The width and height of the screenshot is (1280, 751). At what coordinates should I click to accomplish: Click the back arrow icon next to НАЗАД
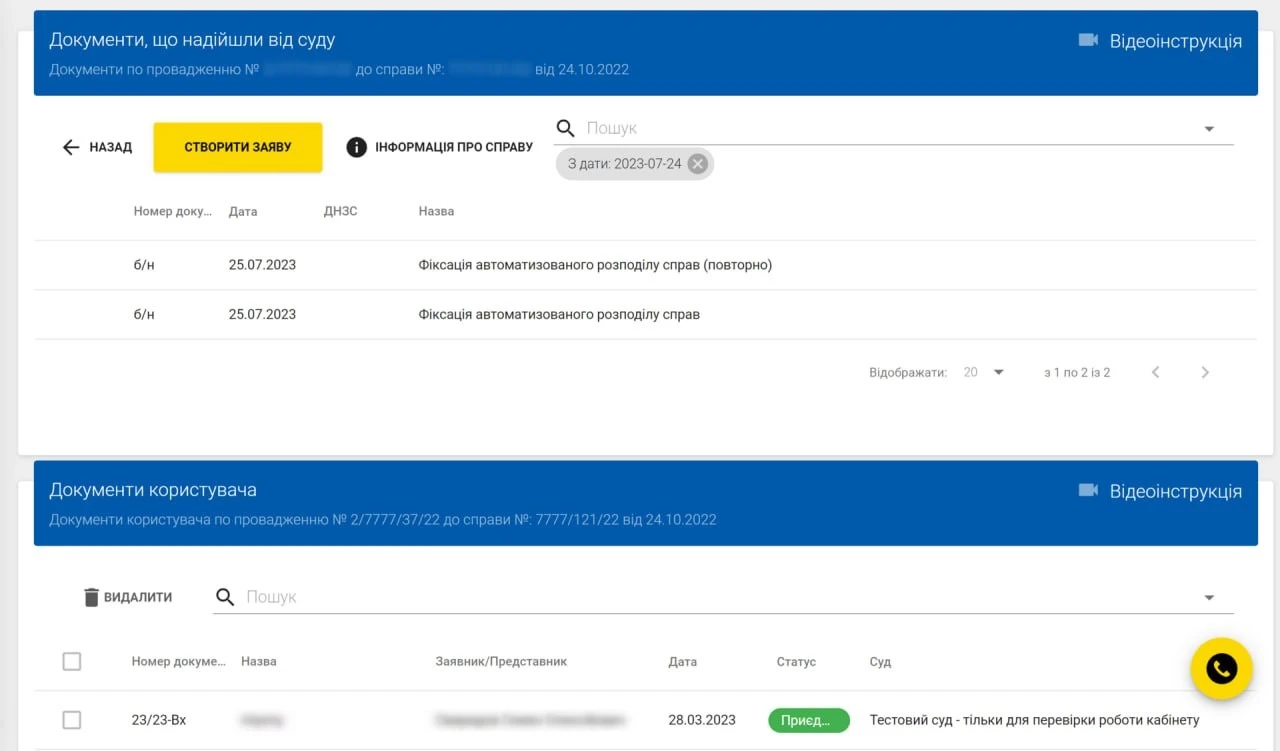(x=71, y=147)
